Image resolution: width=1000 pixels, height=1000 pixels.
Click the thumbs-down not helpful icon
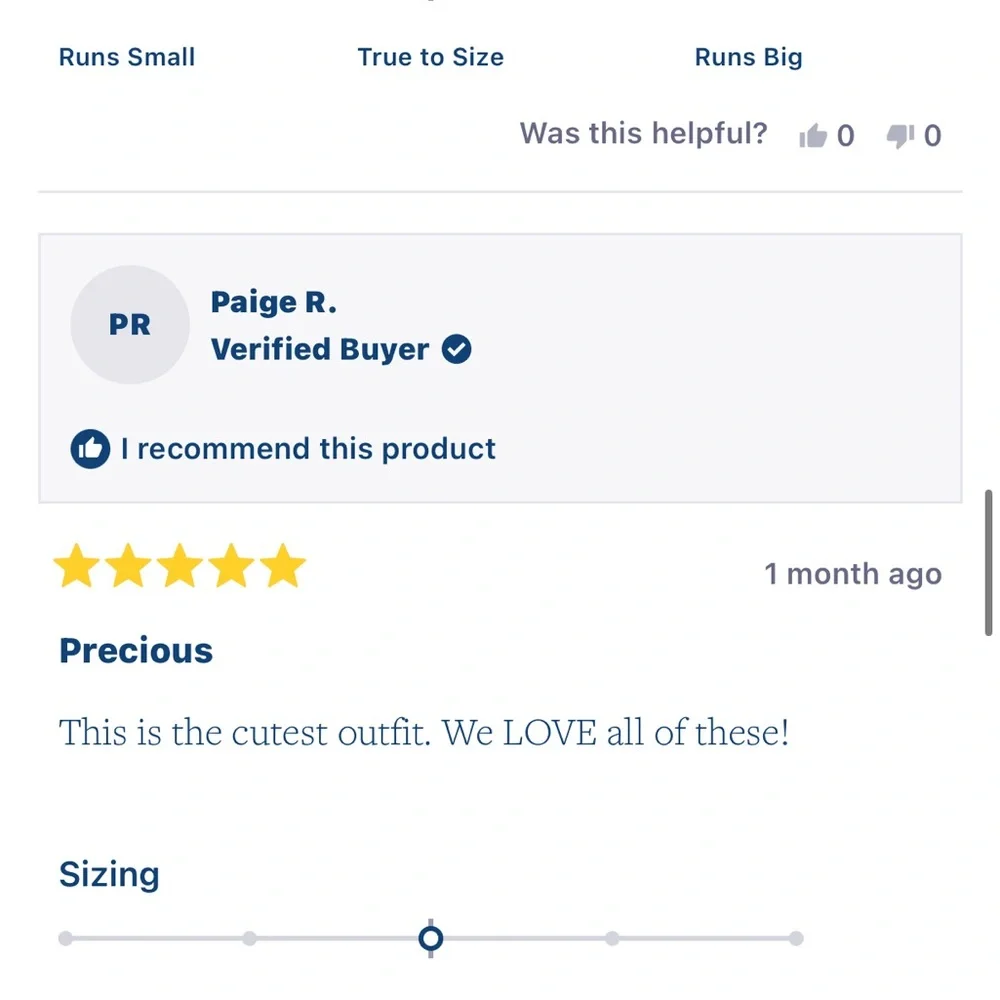[900, 135]
